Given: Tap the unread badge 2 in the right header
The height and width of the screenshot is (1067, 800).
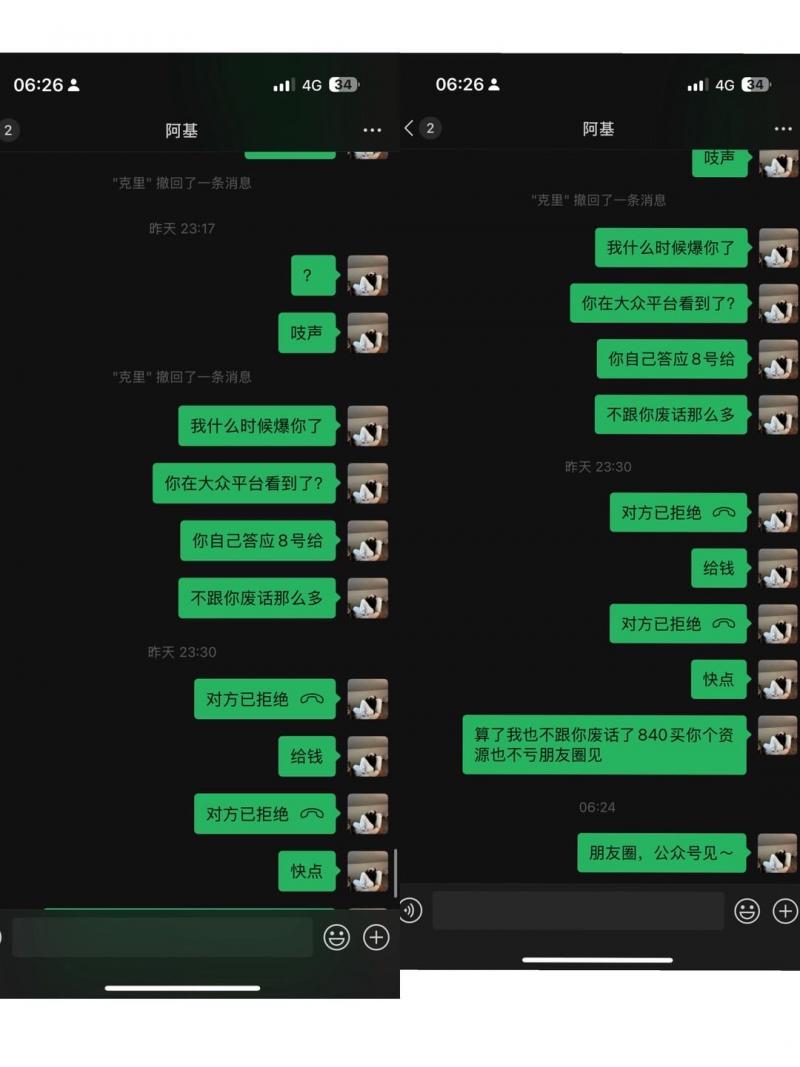Looking at the screenshot, I should 429,128.
